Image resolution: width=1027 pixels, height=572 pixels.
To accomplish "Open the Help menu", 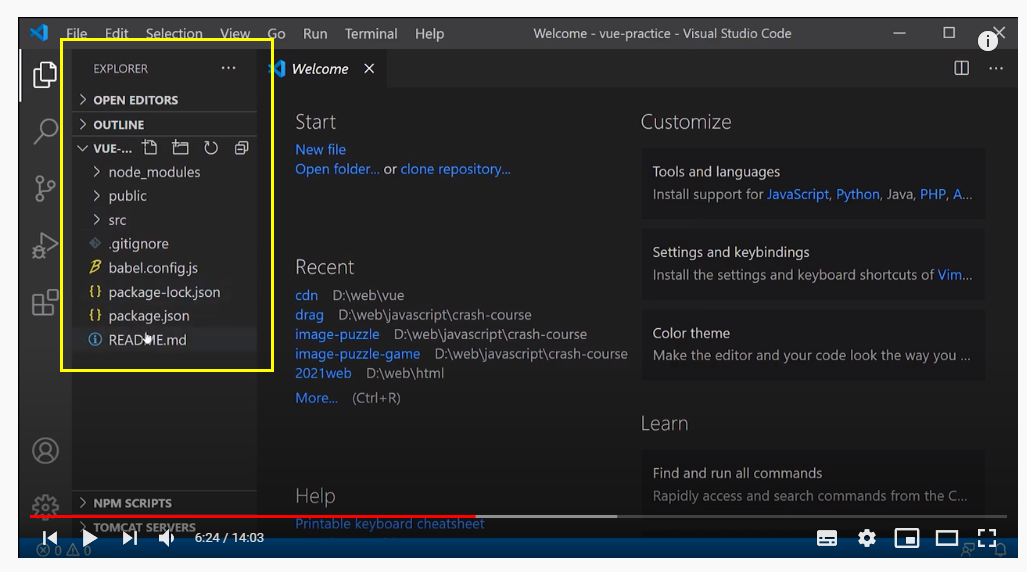I will point(429,33).
